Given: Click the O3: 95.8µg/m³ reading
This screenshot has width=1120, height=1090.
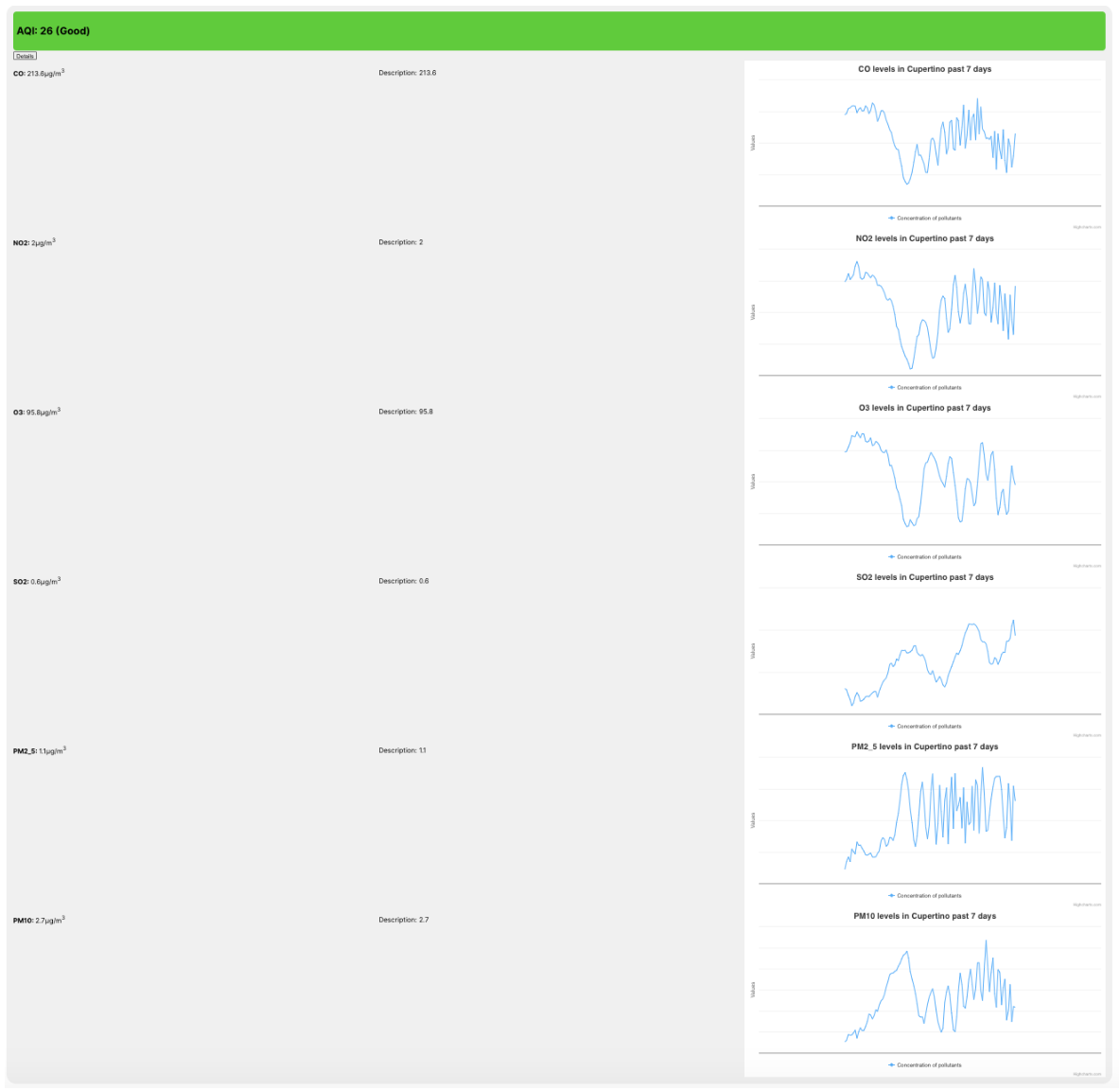Looking at the screenshot, I should tap(37, 412).
